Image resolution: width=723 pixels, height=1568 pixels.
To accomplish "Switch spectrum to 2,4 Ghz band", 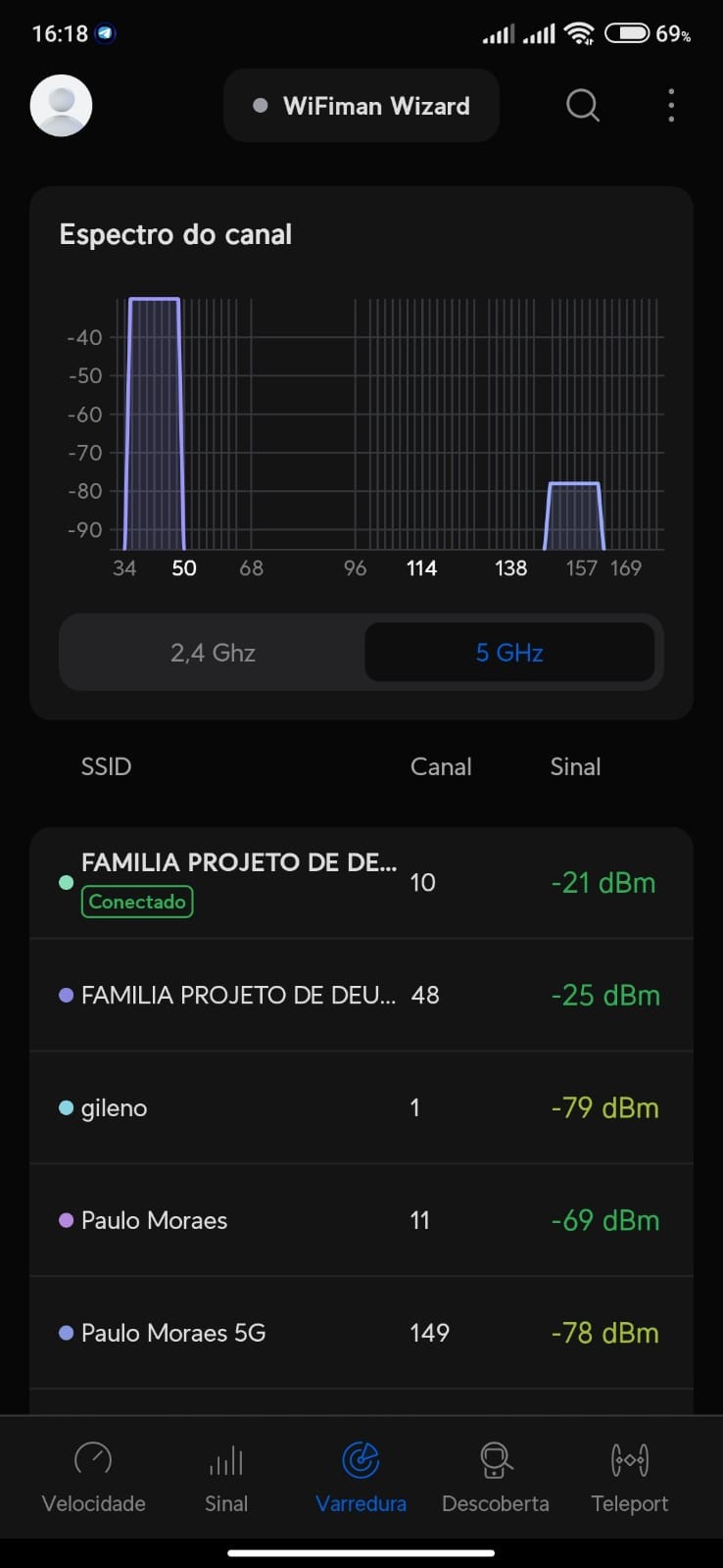I will click(x=213, y=653).
